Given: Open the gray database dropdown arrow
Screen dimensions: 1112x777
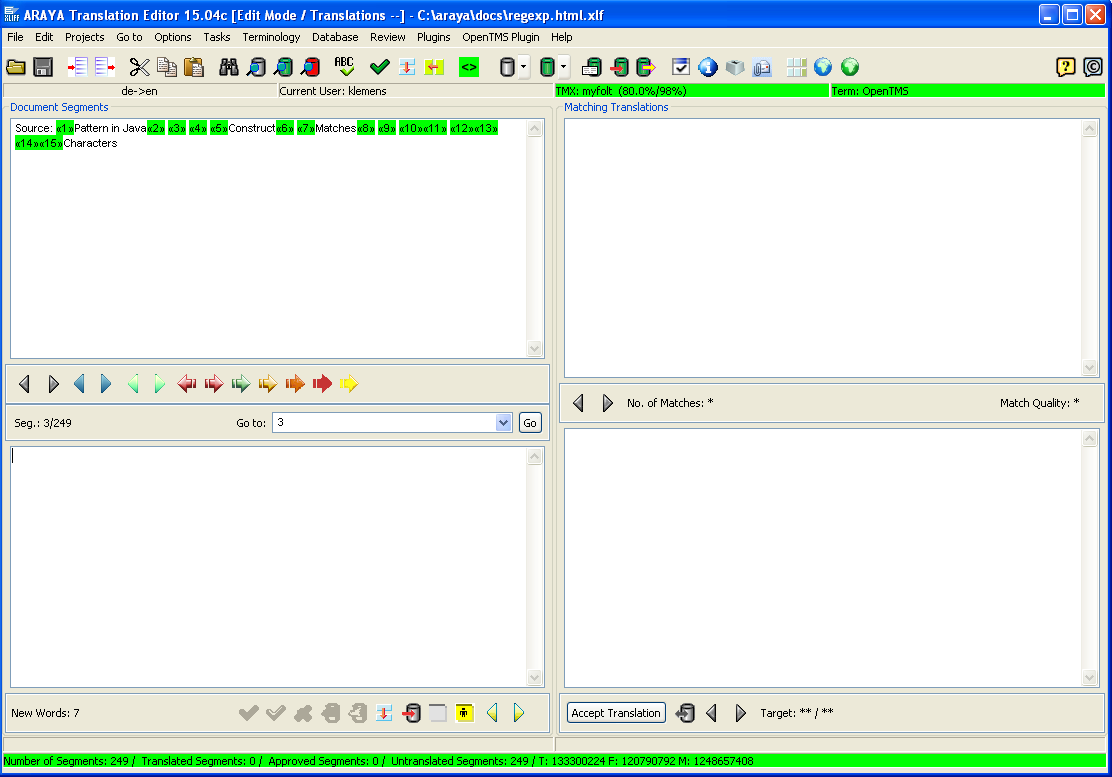Looking at the screenshot, I should [x=524, y=67].
